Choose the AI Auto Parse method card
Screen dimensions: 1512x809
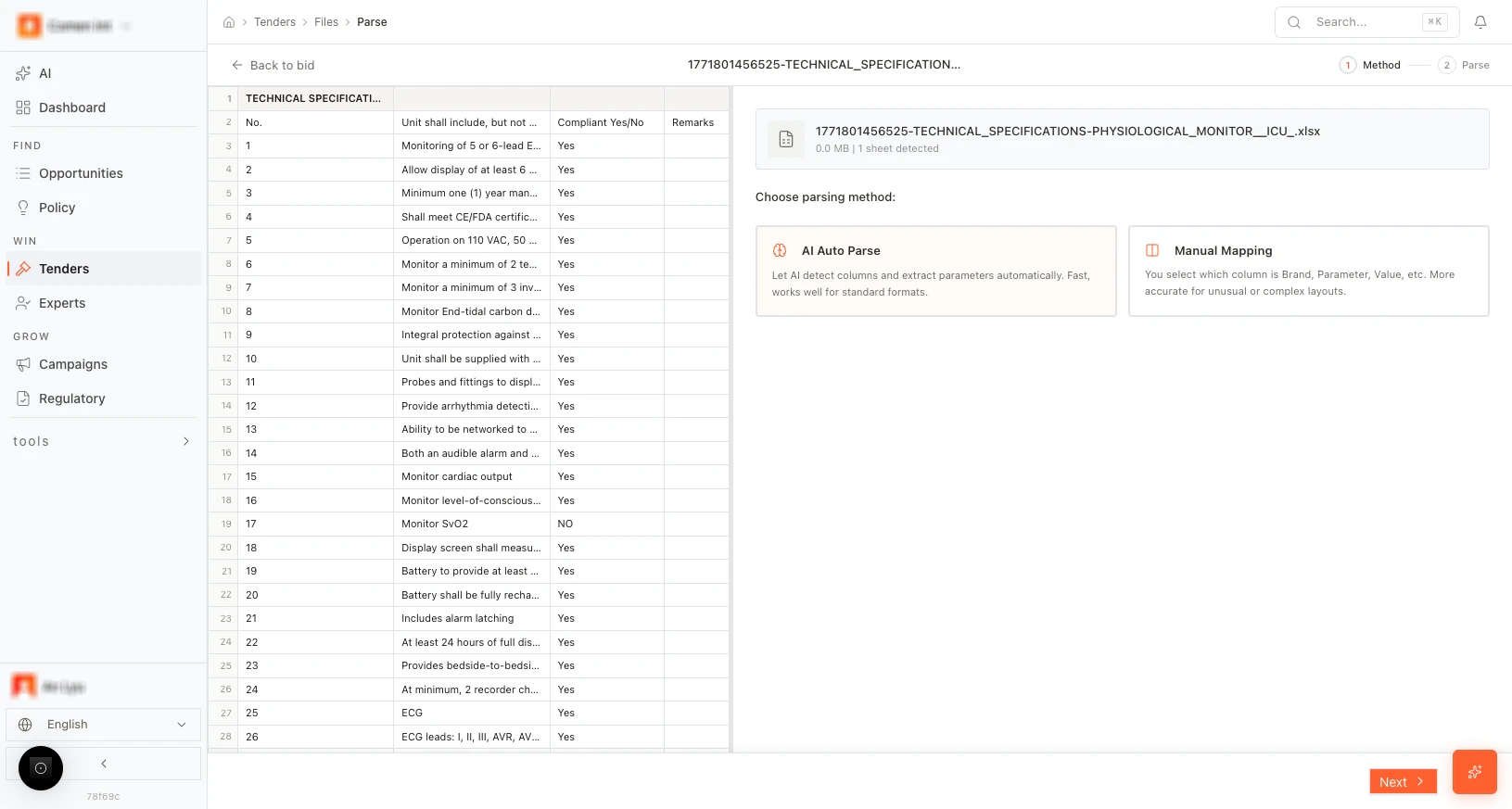(936, 271)
